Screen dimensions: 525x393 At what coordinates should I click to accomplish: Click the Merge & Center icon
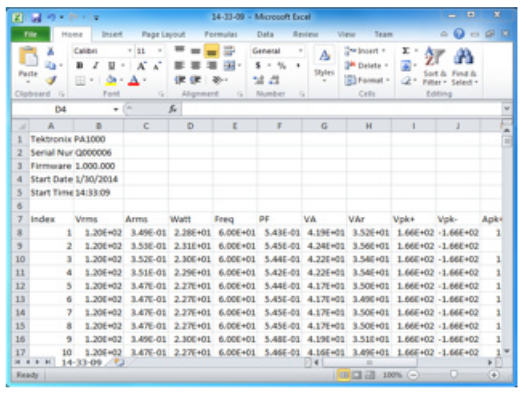pyautogui.click(x=230, y=66)
